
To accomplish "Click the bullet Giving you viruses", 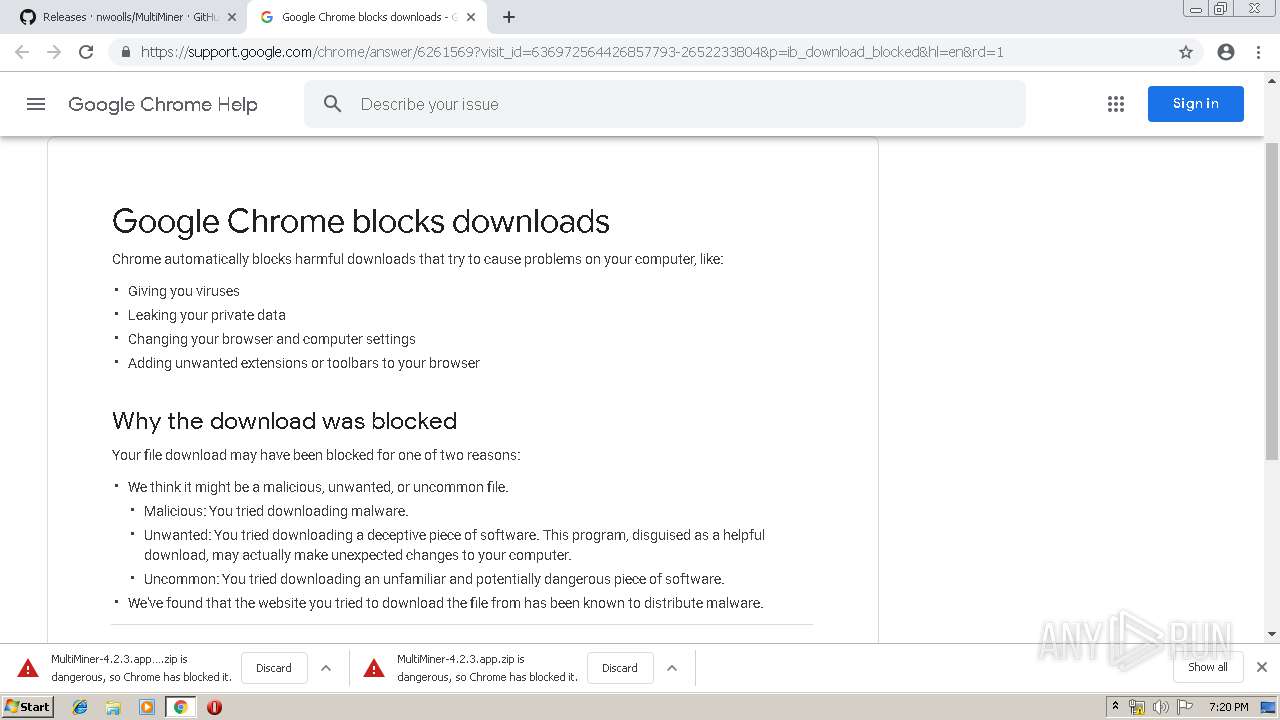I will click(184, 291).
